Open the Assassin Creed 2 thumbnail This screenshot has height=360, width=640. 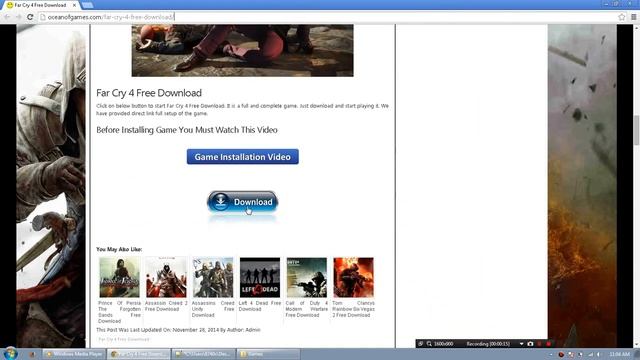coord(166,277)
